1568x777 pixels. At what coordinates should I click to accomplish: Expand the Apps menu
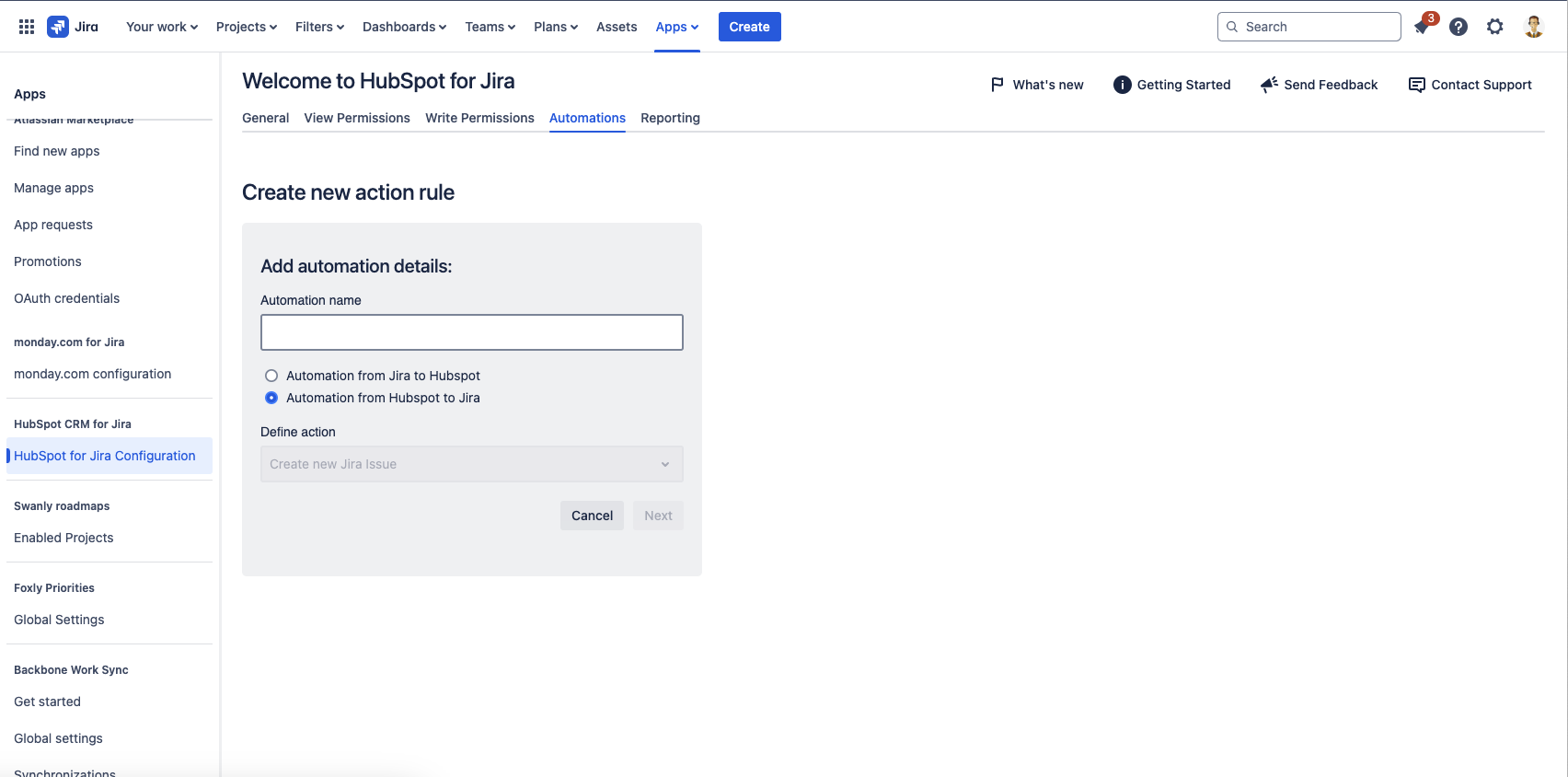click(677, 27)
